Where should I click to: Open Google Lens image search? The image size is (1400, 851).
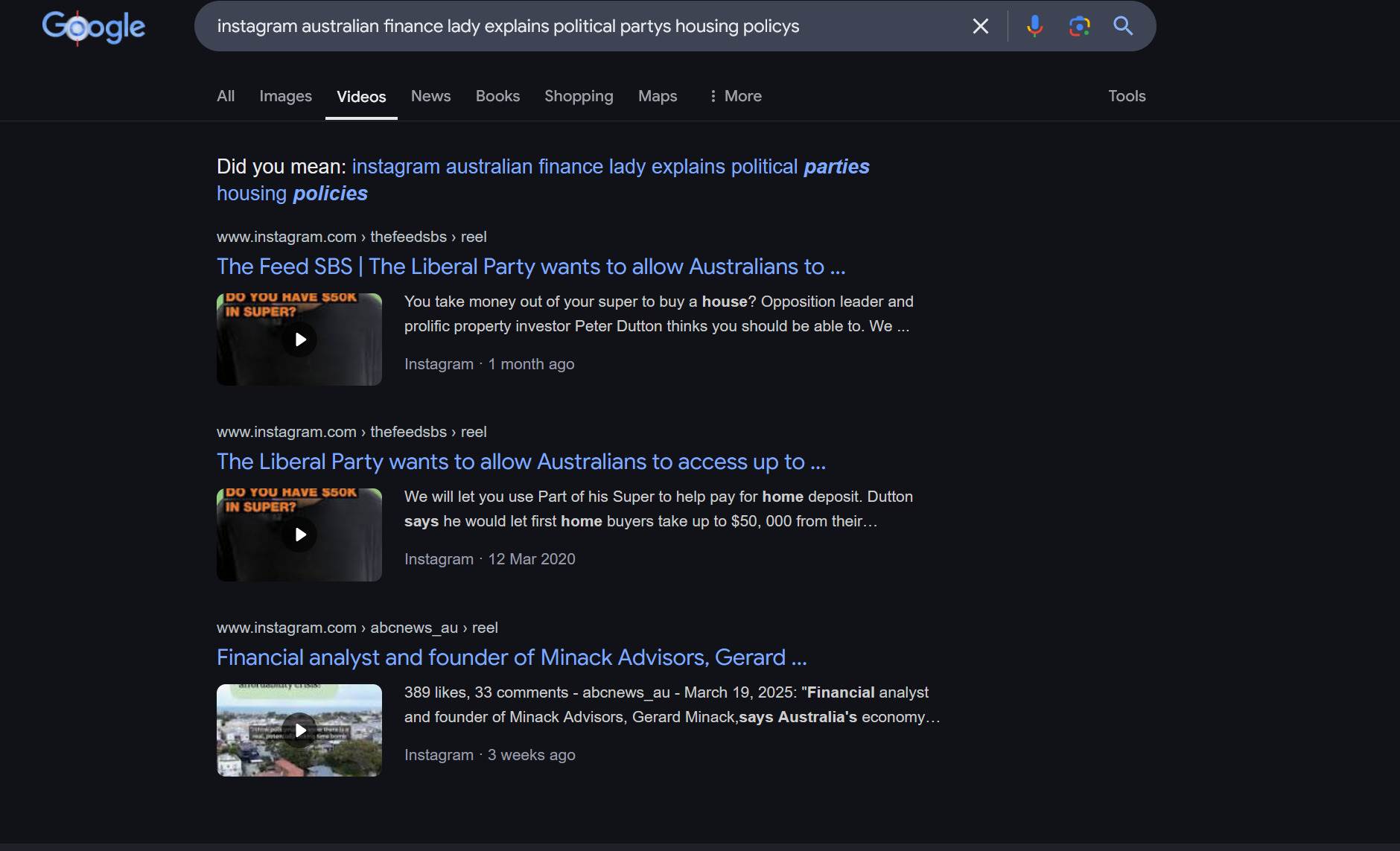(x=1079, y=27)
